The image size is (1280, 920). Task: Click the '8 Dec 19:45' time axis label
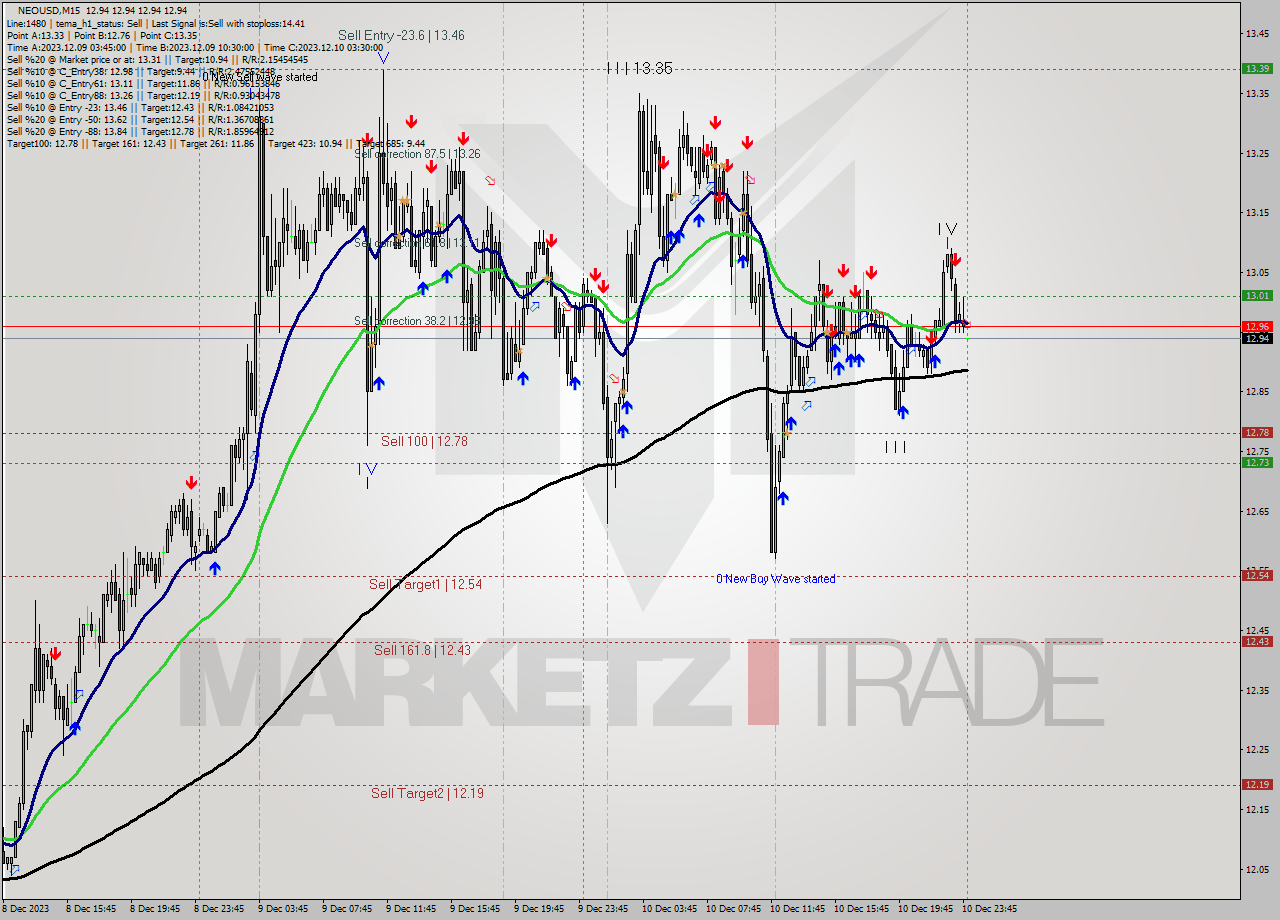tap(155, 909)
